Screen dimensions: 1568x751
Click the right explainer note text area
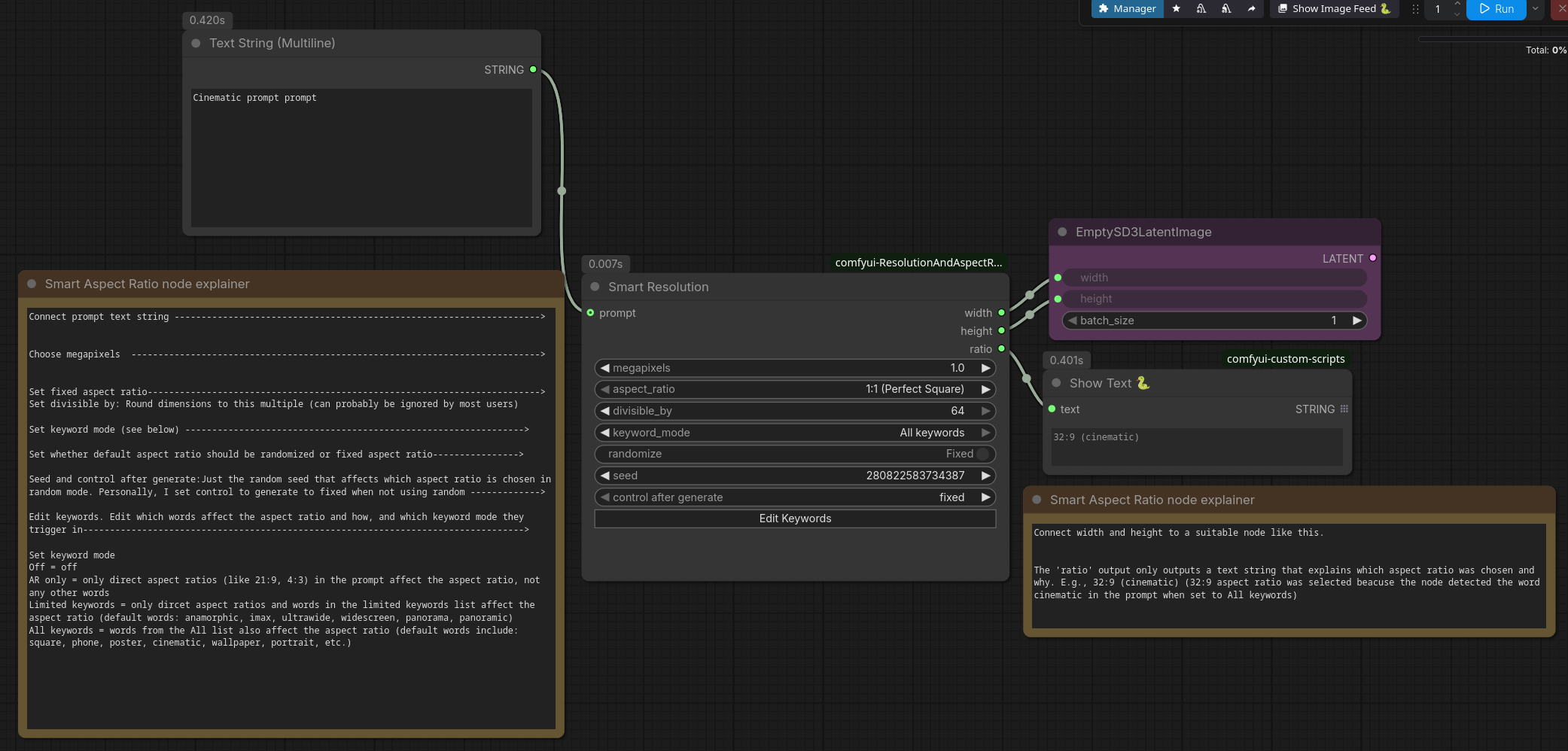click(1289, 576)
